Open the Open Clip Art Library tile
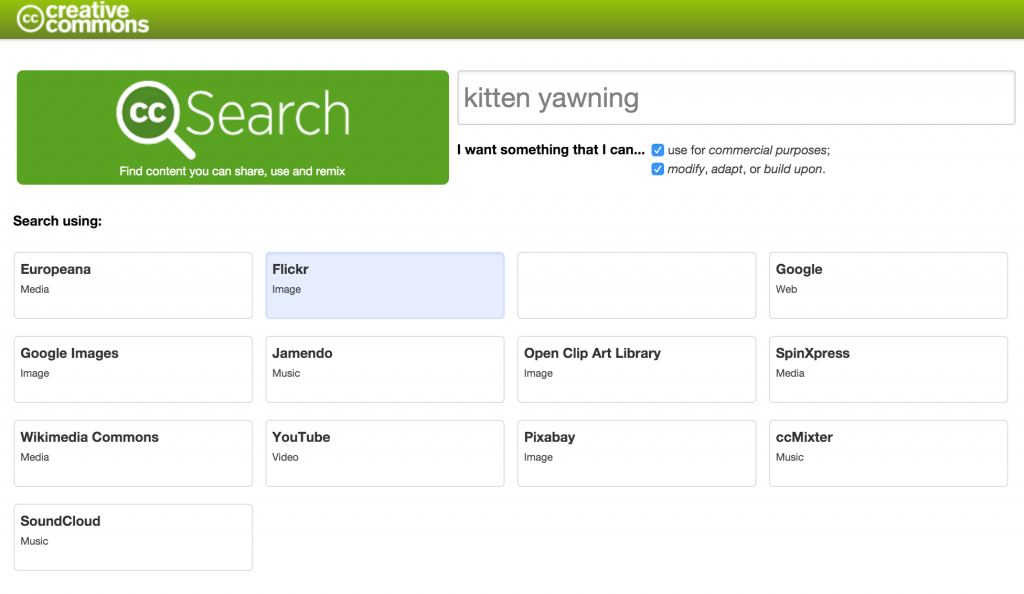 pos(636,369)
